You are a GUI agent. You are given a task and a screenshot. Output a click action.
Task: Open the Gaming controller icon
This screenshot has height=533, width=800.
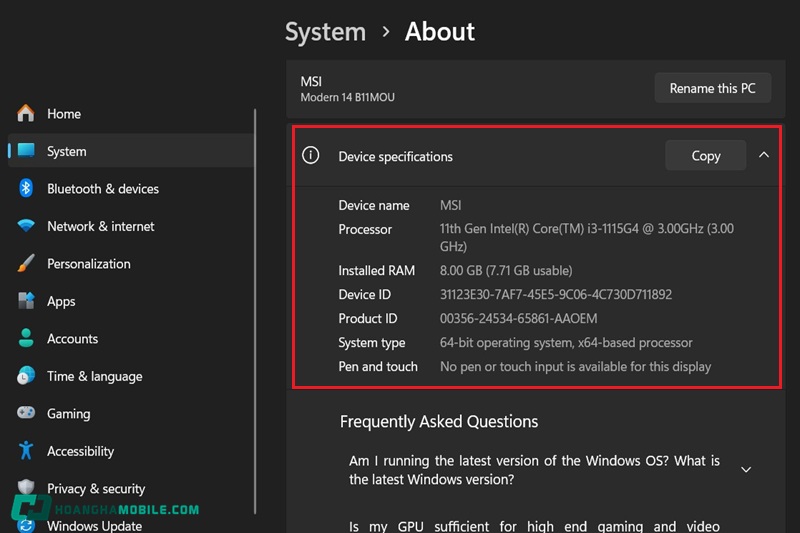coord(26,414)
